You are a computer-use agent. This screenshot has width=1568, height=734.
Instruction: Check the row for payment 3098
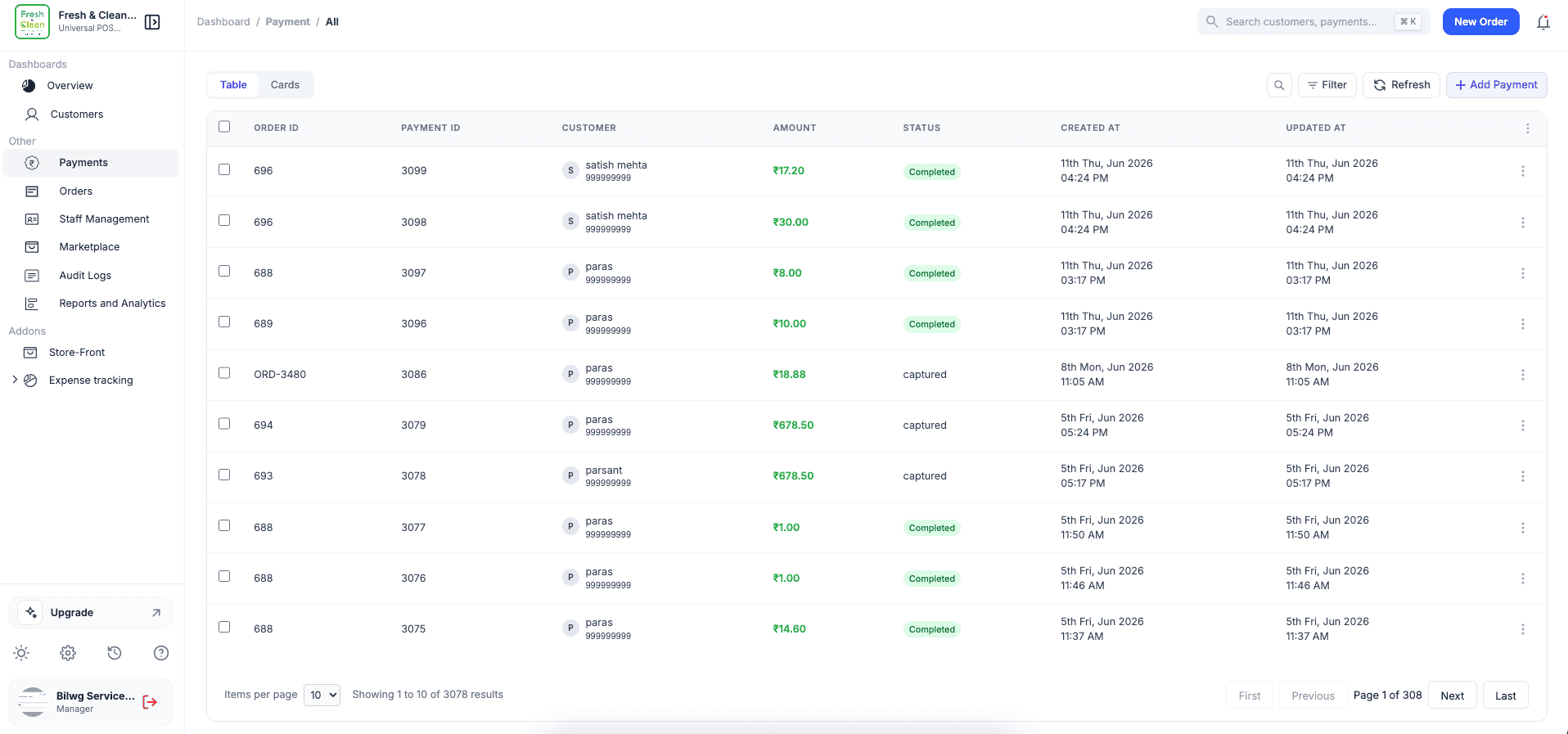pyautogui.click(x=224, y=220)
